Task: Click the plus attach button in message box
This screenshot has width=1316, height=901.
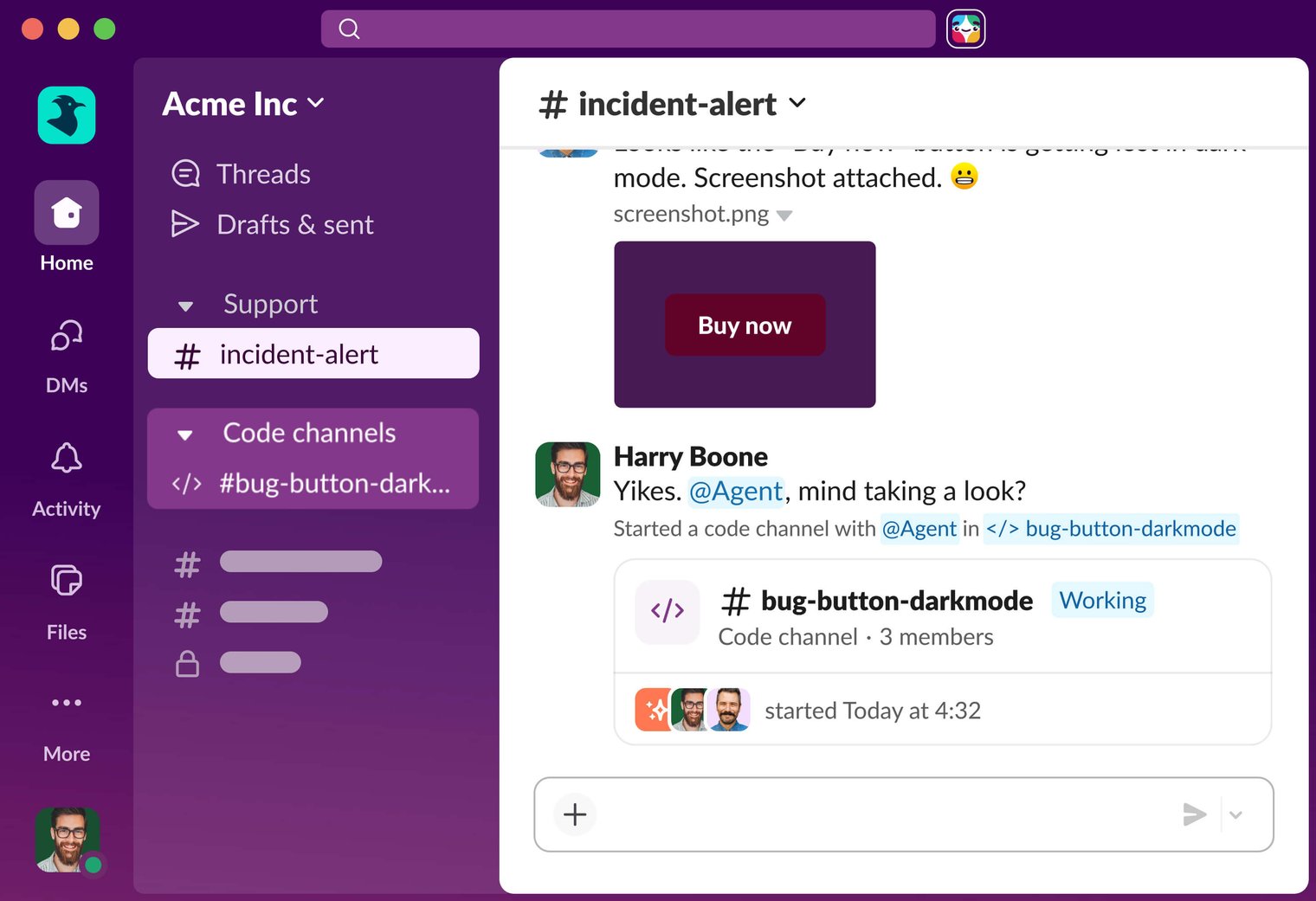Action: coord(575,814)
